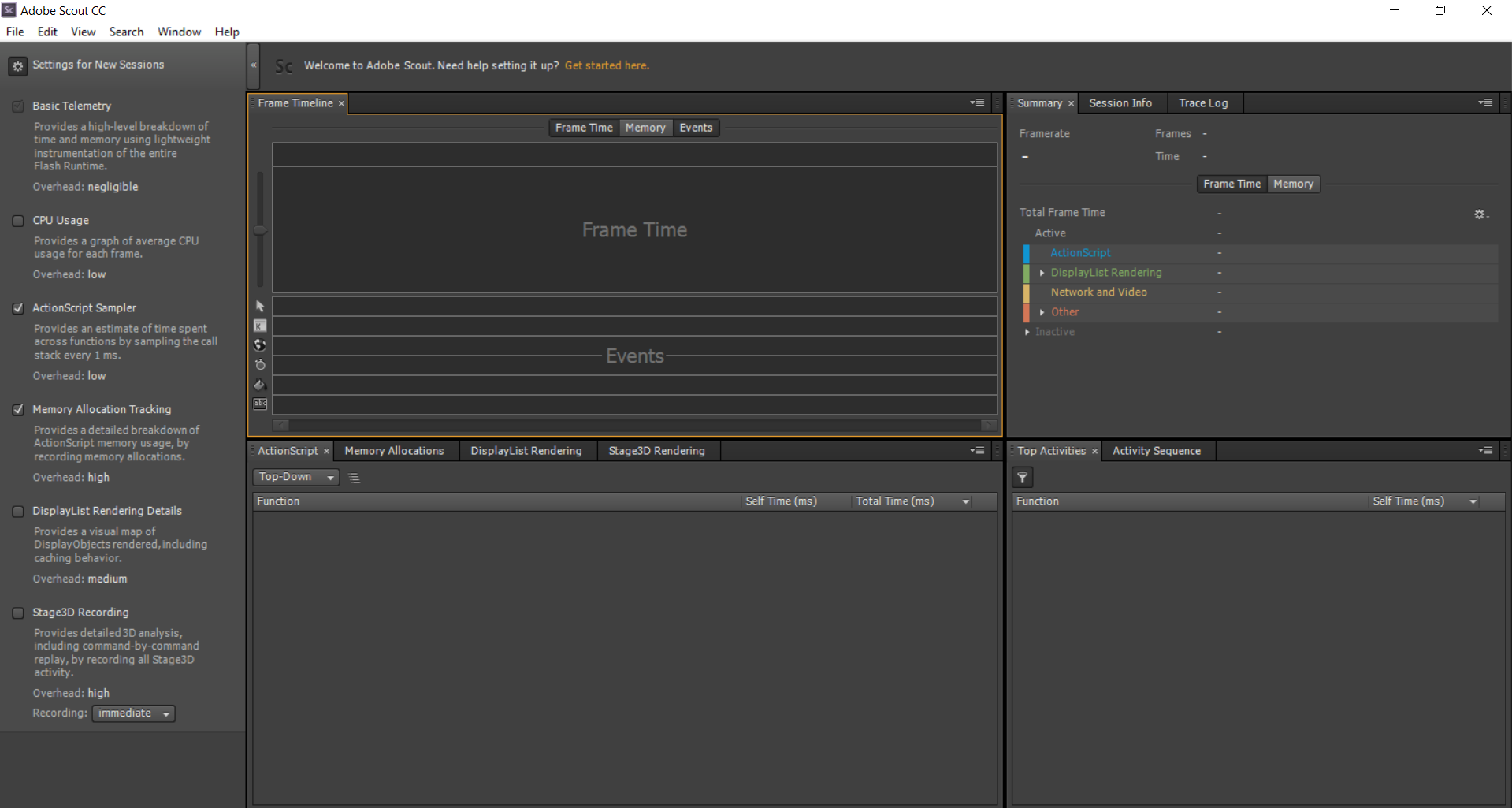The image size is (1512, 808).
Task: Click the Adobe Scout Sc logo icon
Action: click(284, 66)
